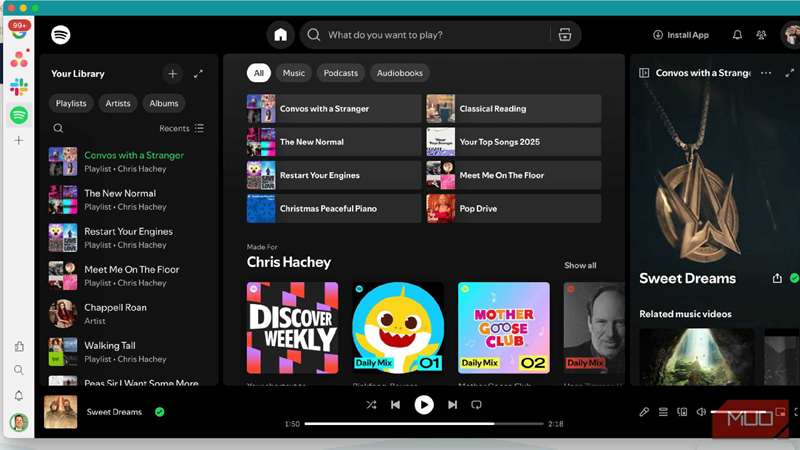800x450 pixels.
Task: Search in Your Library magnifier icon
Action: [58, 128]
